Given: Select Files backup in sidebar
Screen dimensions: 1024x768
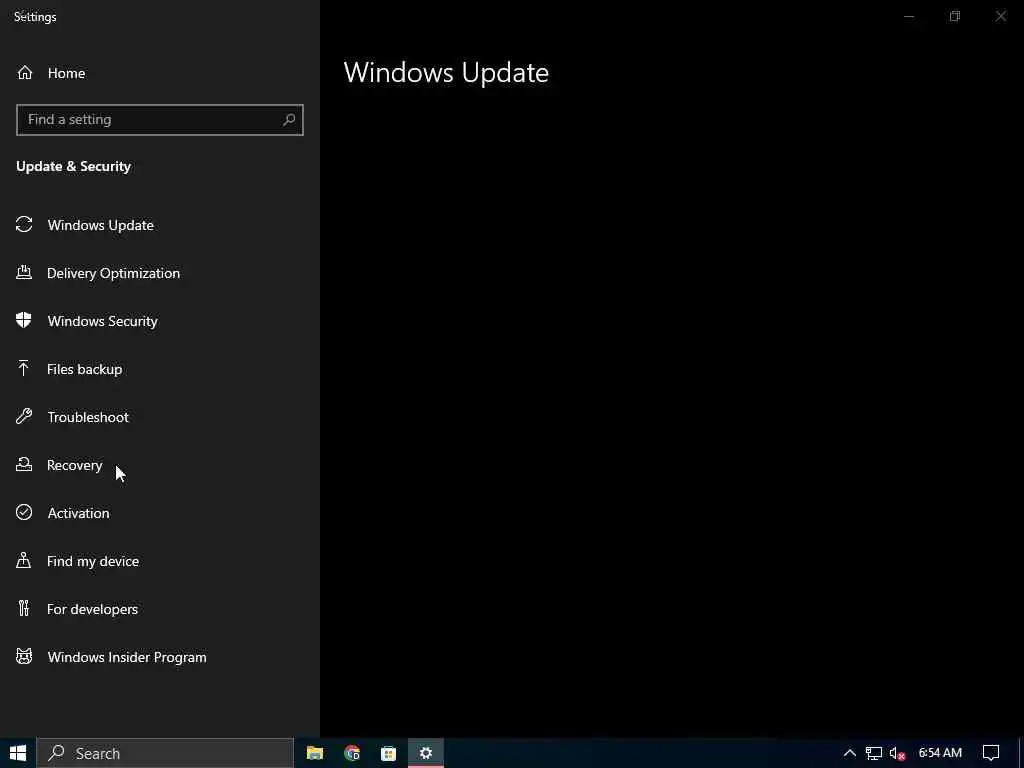Looking at the screenshot, I should pyautogui.click(x=85, y=369).
